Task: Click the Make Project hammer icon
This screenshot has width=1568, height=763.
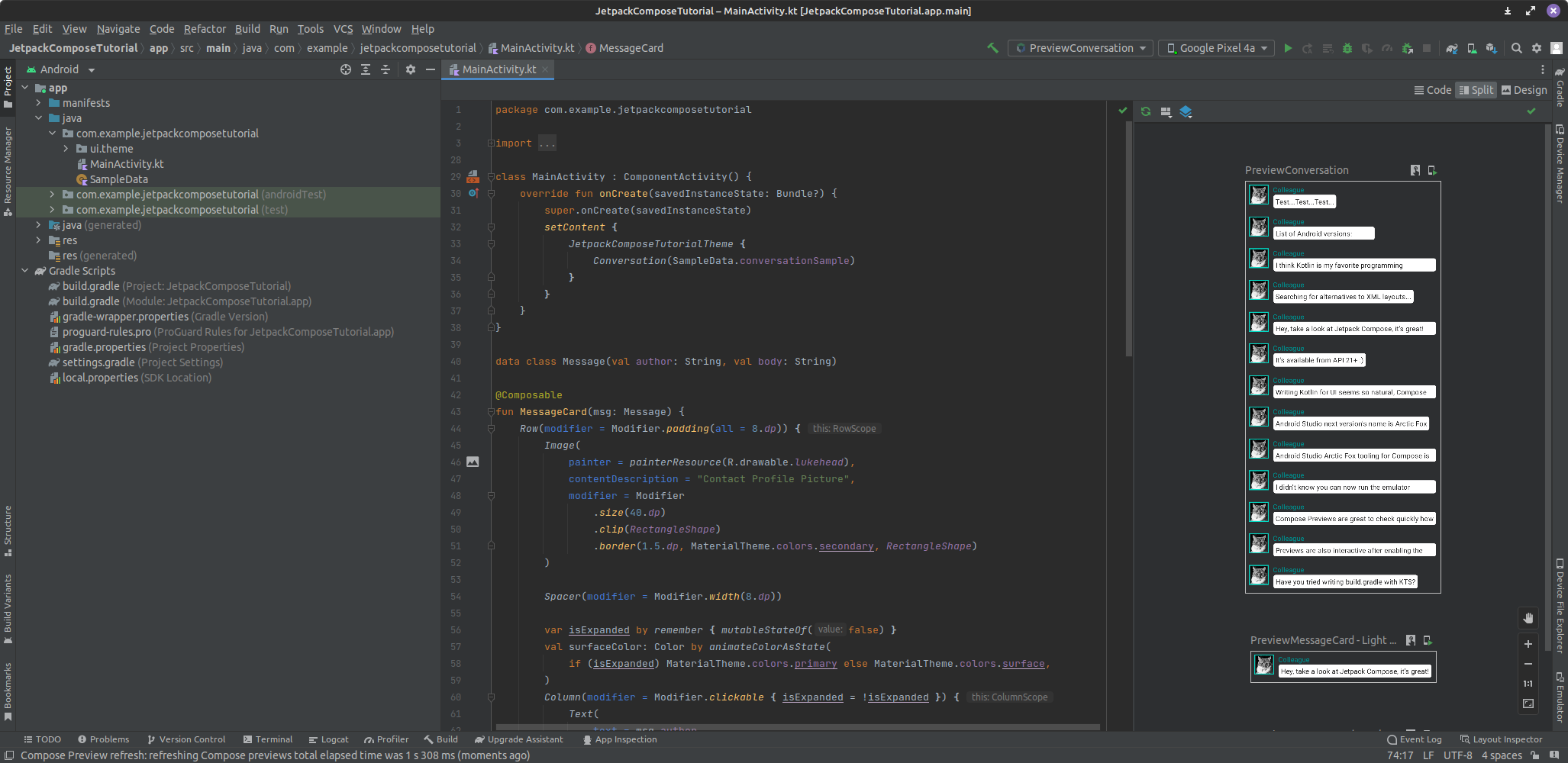Action: tap(992, 48)
